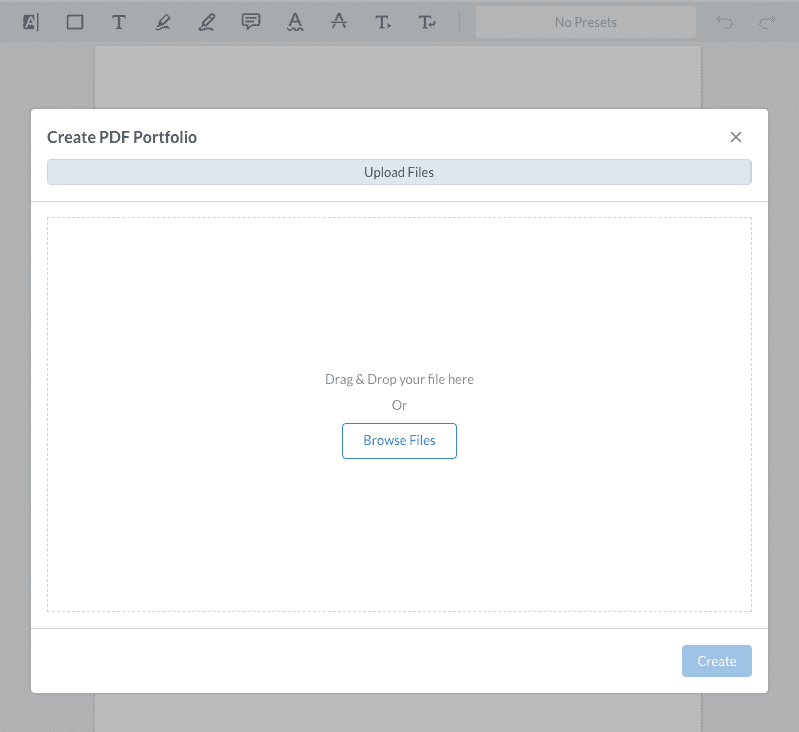
Task: Switch to the Upload Files tab
Action: coord(399,172)
